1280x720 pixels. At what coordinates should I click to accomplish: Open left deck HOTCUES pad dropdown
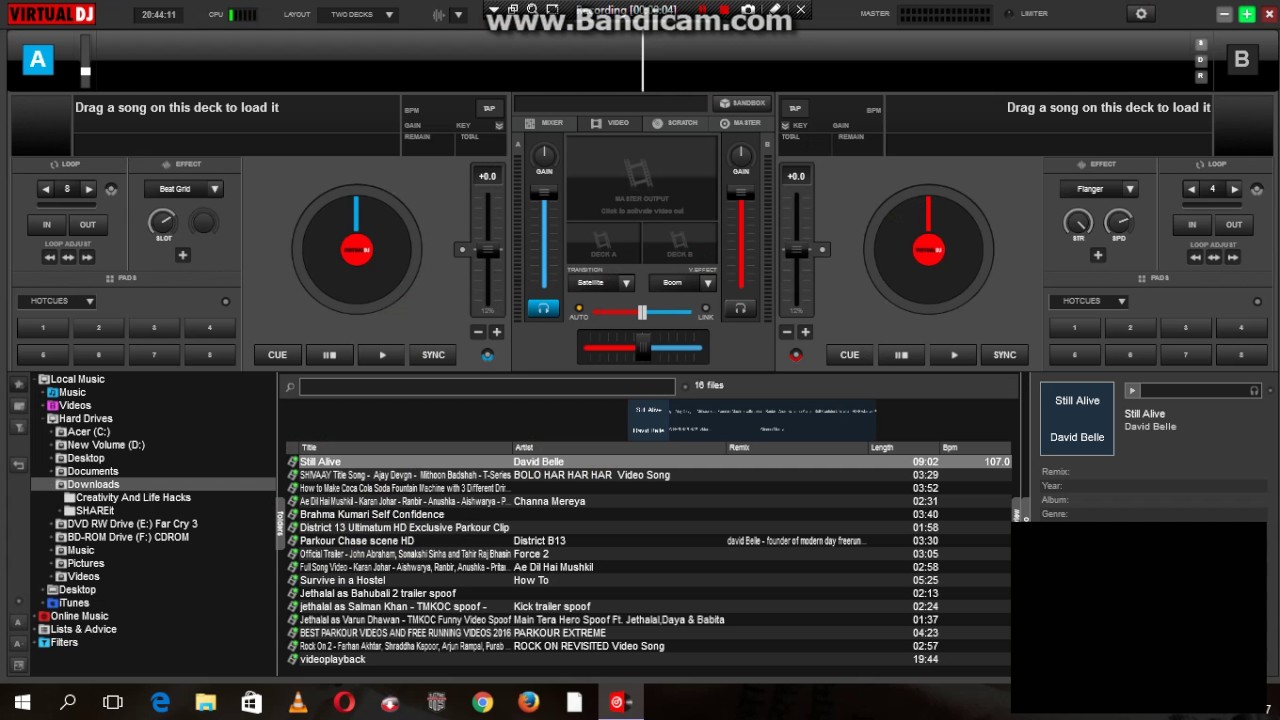[x=56, y=301]
